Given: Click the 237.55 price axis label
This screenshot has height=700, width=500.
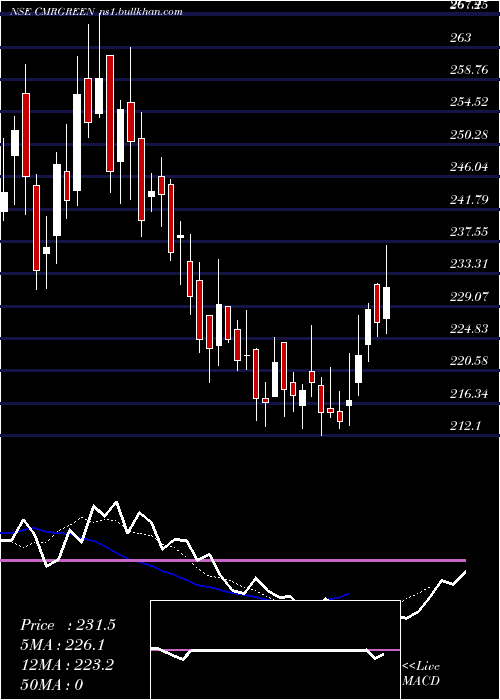Looking at the screenshot, I should pos(469,231).
